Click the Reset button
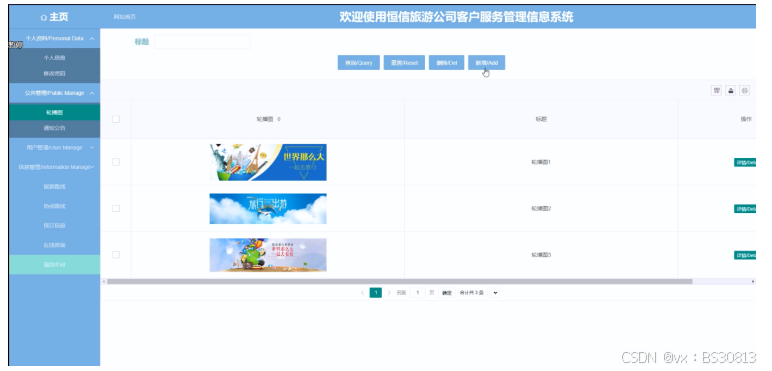The height and width of the screenshot is (371, 772). (404, 63)
